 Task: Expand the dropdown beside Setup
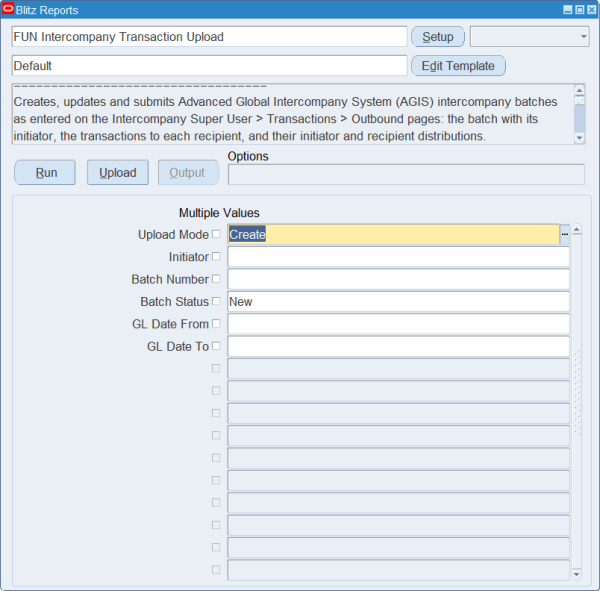click(x=530, y=37)
